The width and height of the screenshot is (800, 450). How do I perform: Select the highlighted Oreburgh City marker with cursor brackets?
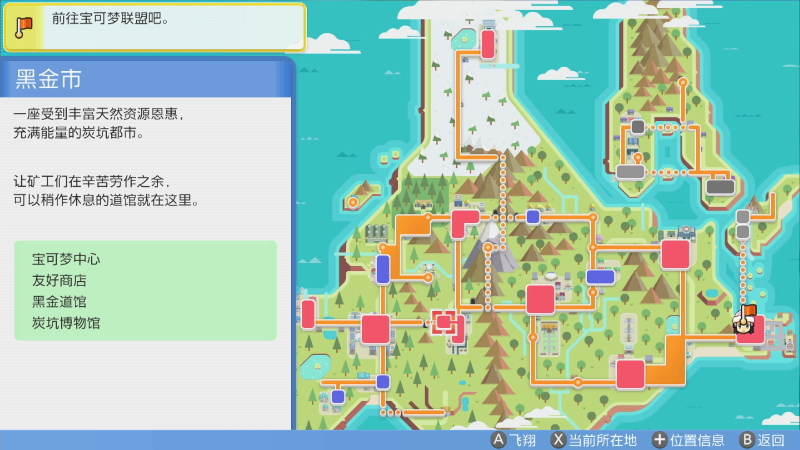tap(444, 322)
